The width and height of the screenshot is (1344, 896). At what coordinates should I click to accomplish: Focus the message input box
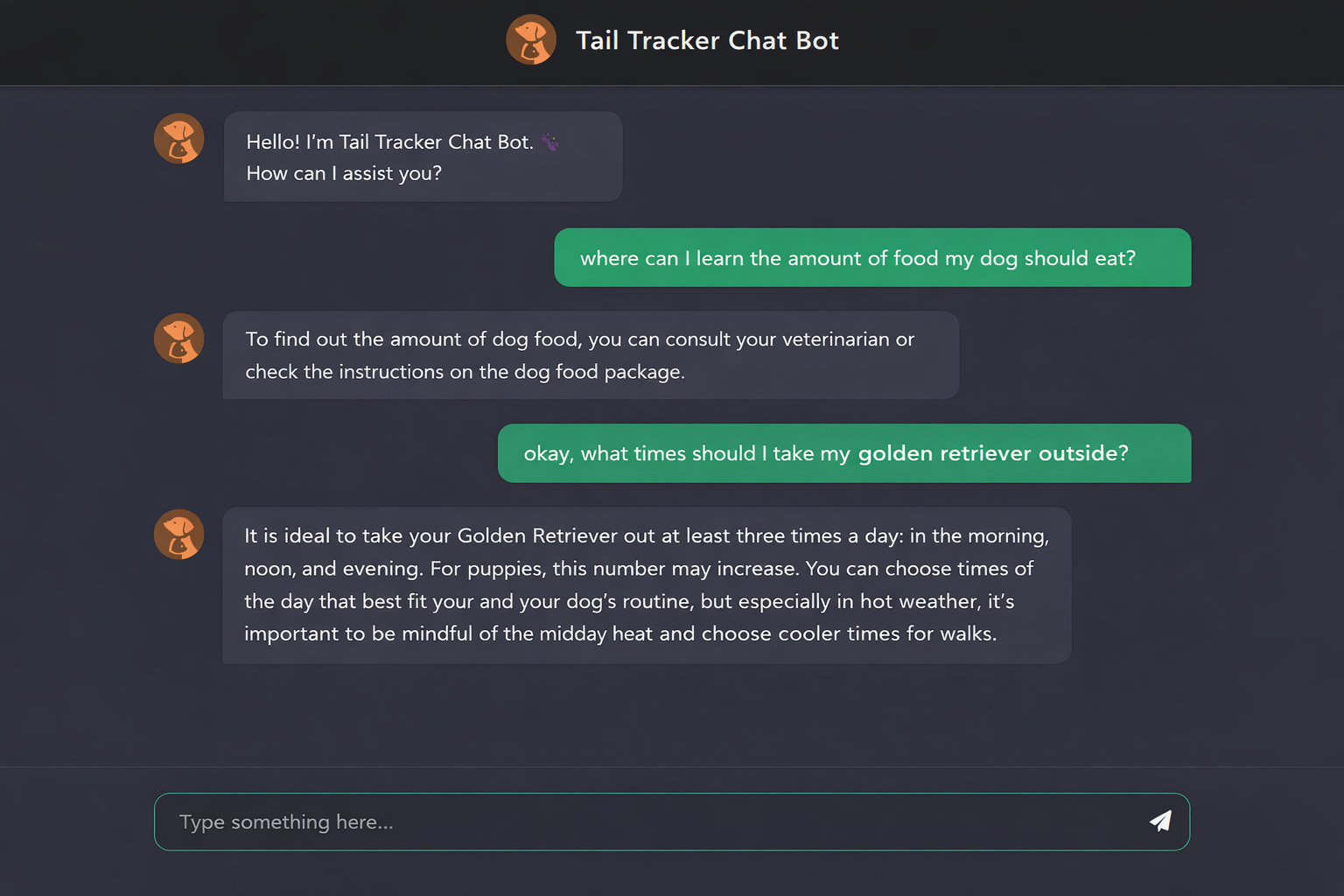click(x=612, y=822)
